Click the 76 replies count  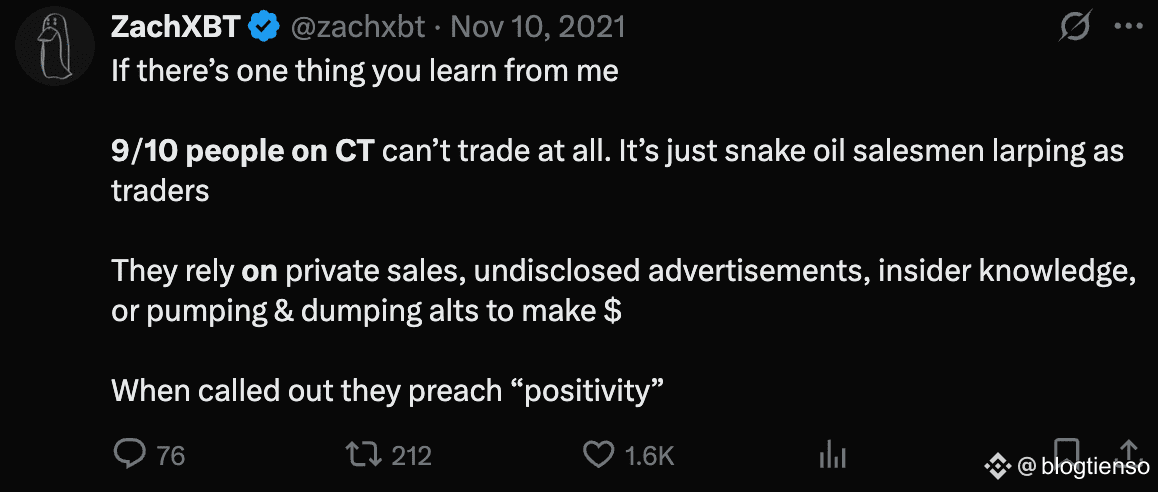click(x=171, y=456)
